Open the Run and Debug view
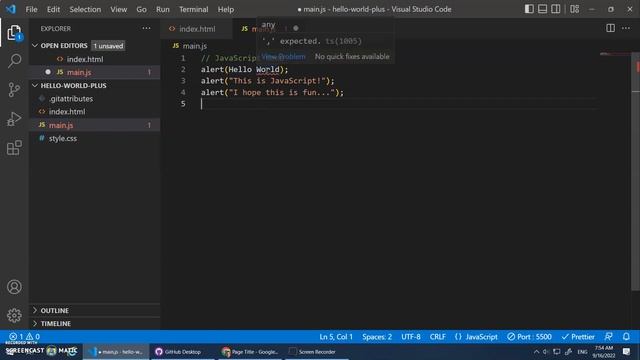 tap(14, 119)
